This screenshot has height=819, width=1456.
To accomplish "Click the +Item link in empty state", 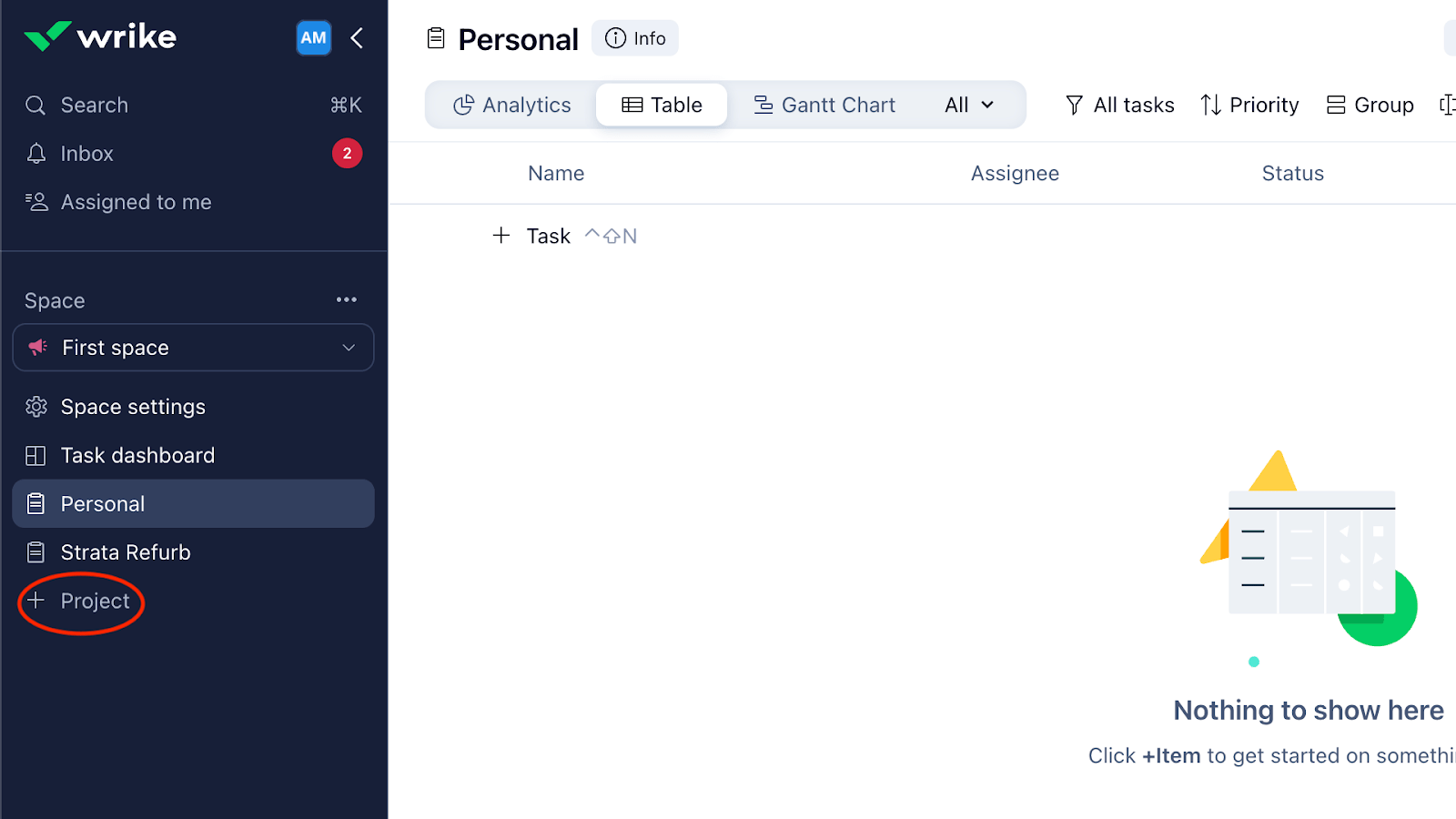I will pyautogui.click(x=1172, y=755).
